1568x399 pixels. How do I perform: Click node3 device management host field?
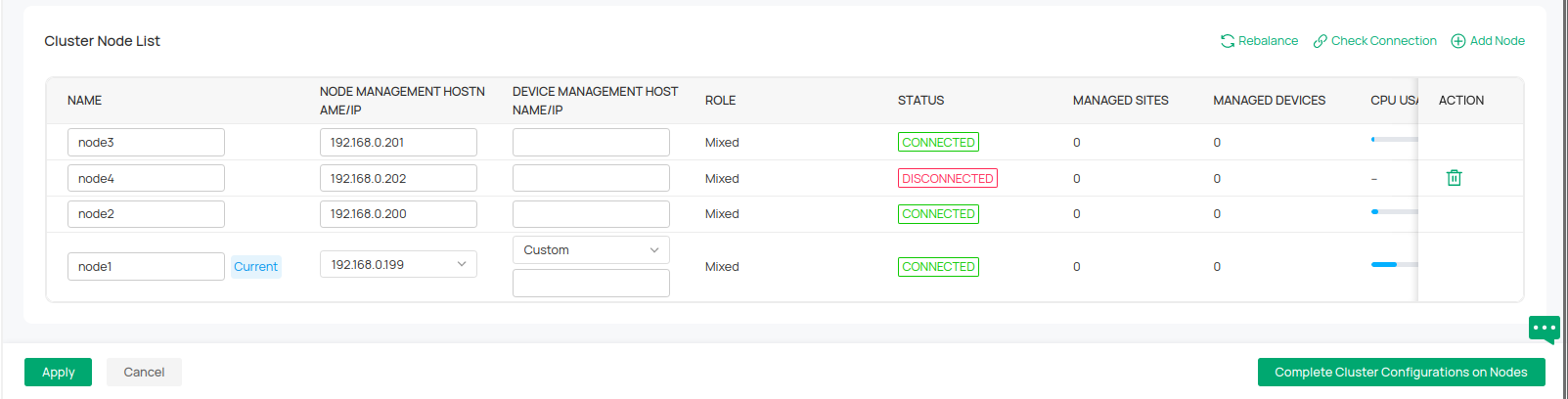591,143
